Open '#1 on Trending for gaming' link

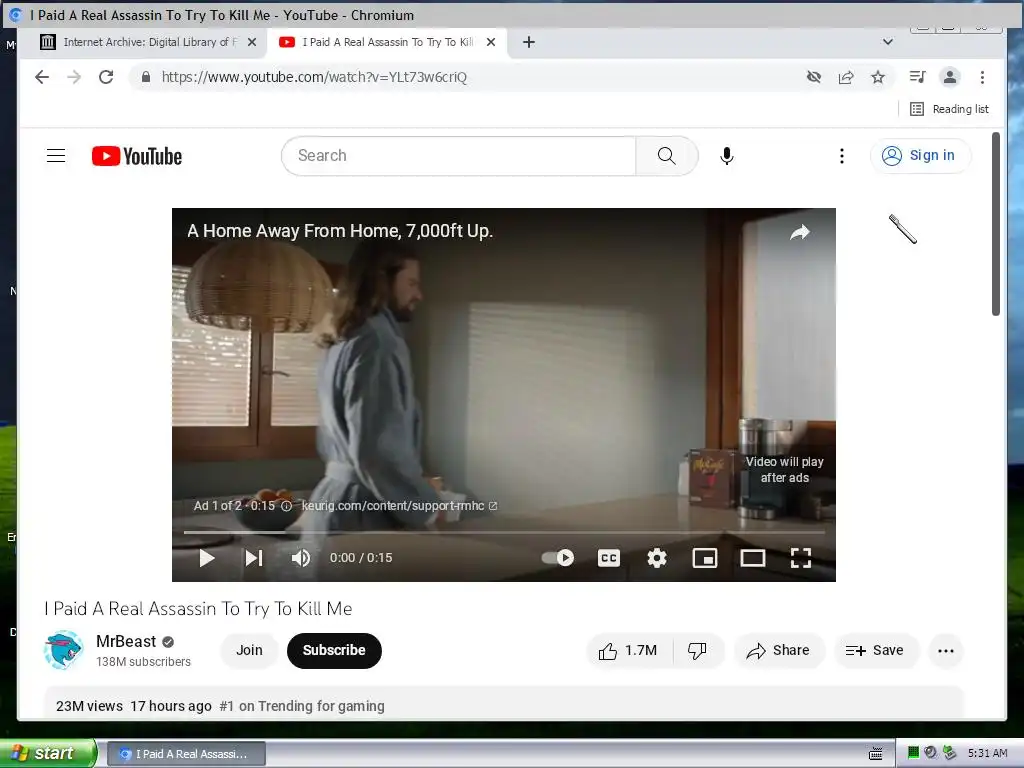coord(302,706)
